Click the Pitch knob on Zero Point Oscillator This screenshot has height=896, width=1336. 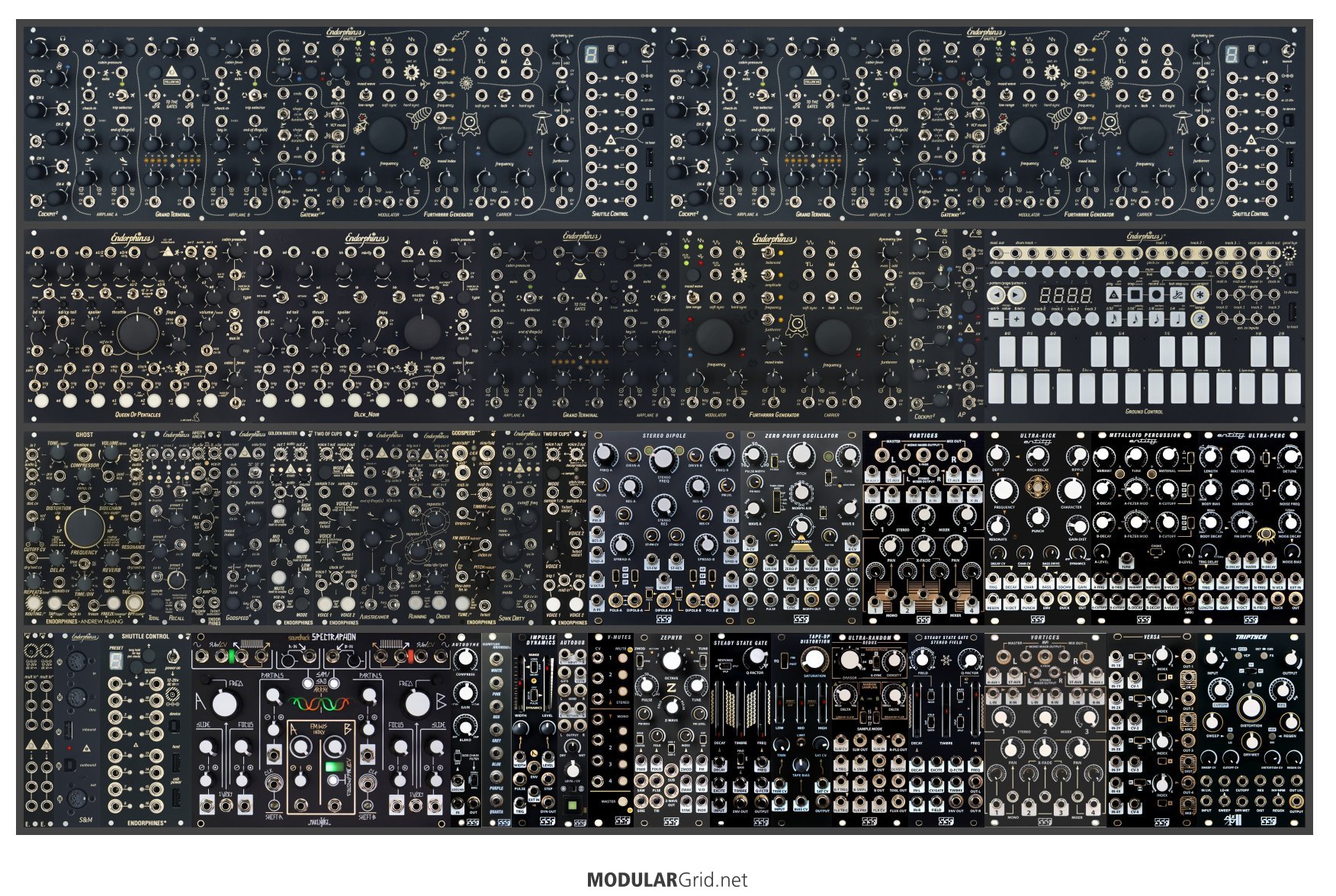(801, 454)
